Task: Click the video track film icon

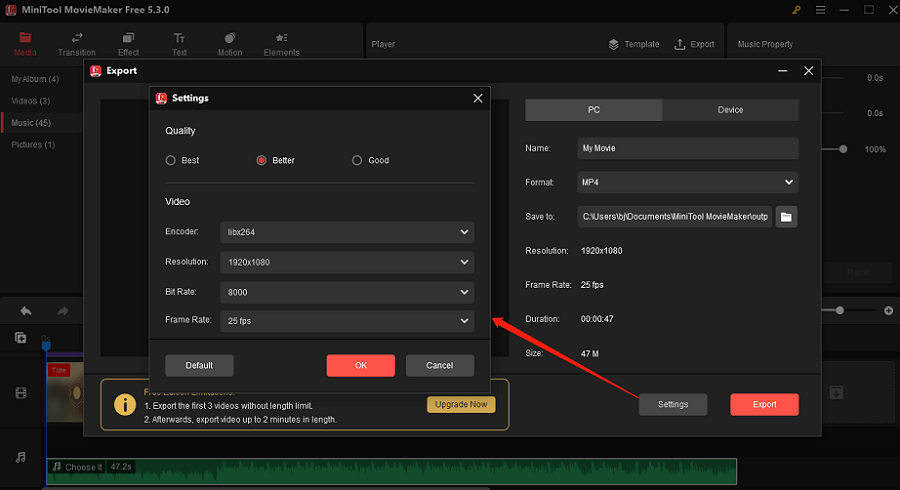Action: [x=21, y=393]
